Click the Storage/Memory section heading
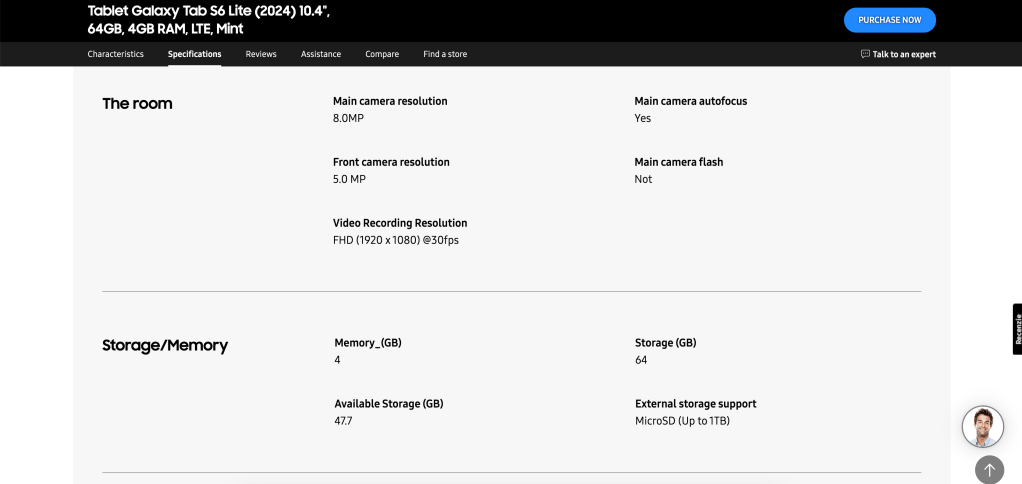The image size is (1022, 484). (x=165, y=346)
